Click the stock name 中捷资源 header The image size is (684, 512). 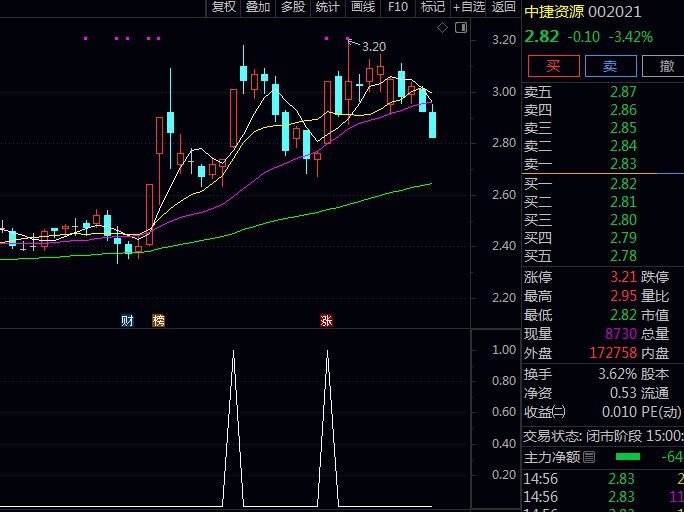tap(556, 12)
